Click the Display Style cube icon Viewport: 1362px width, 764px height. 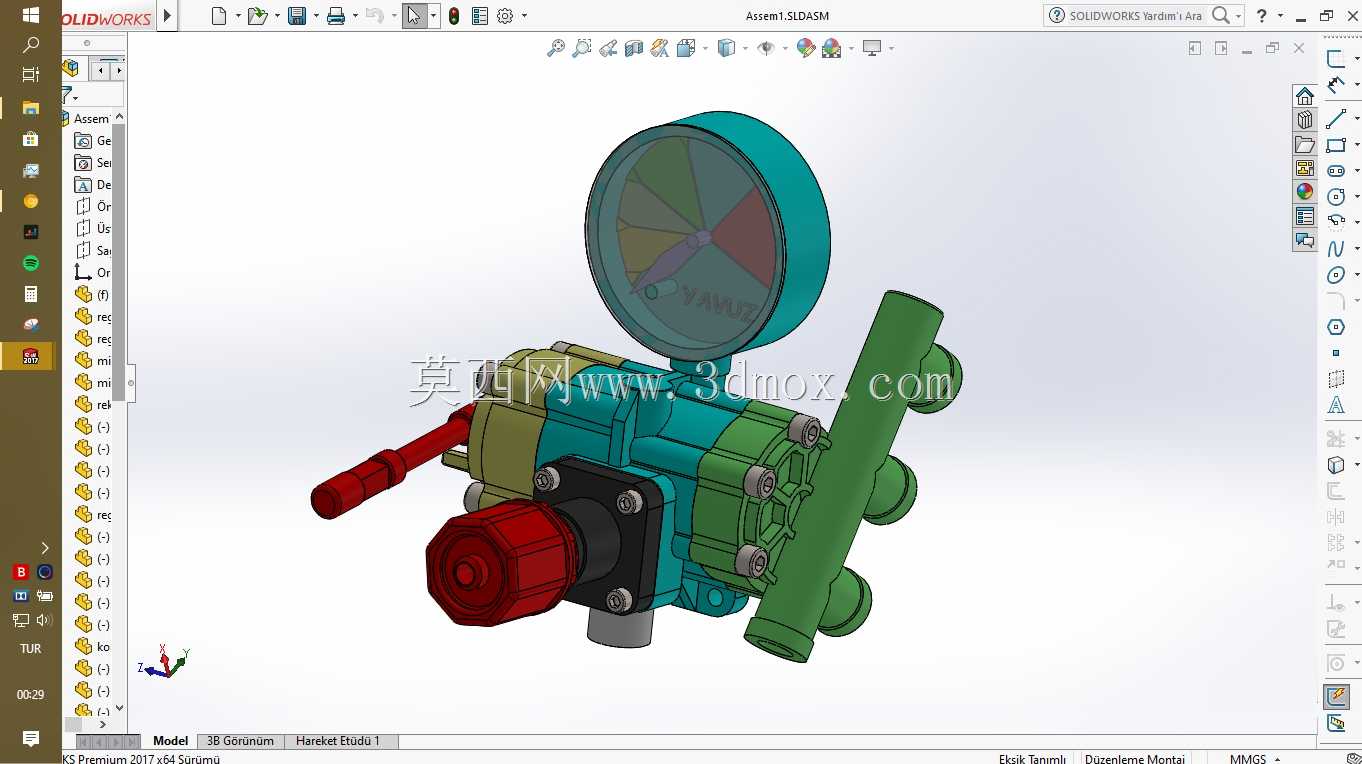point(727,48)
